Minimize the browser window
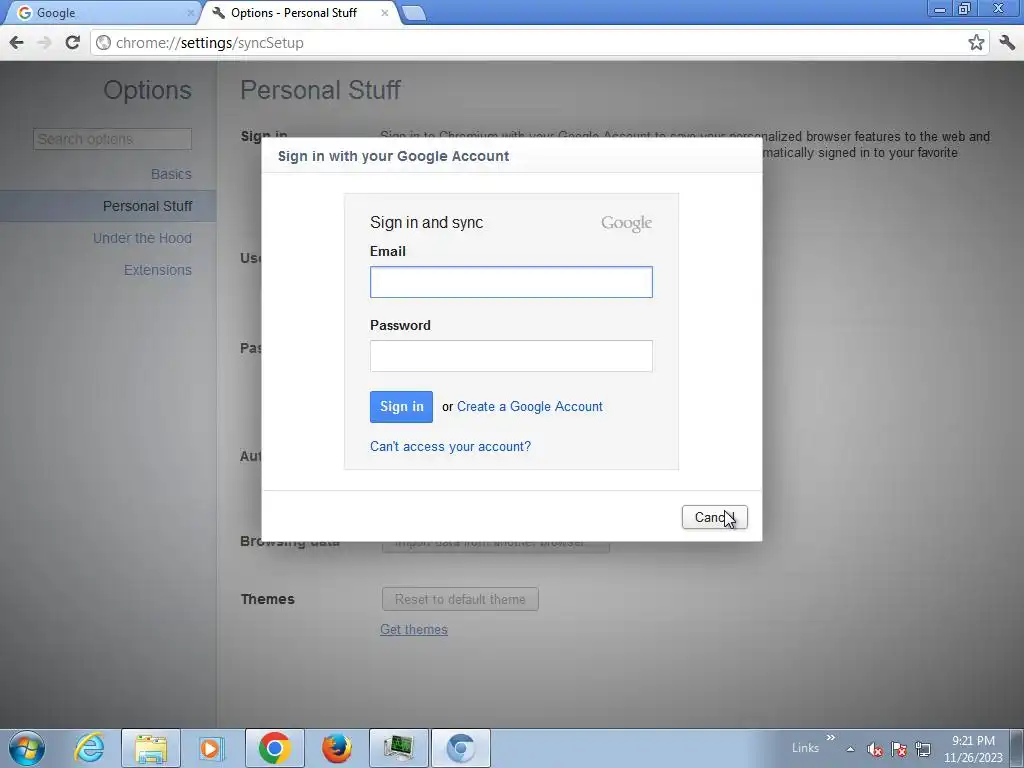 940,9
